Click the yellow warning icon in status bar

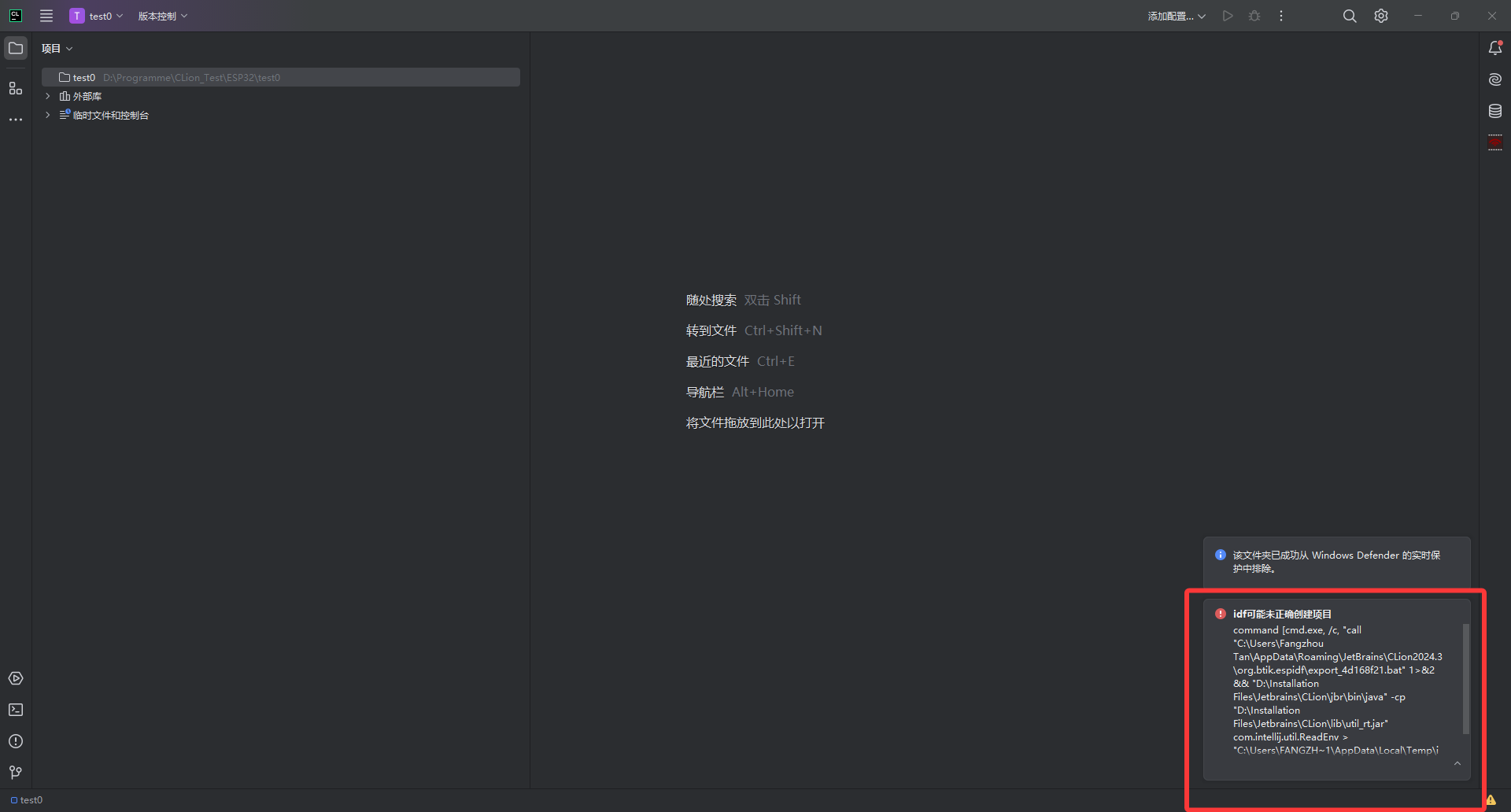1491,800
